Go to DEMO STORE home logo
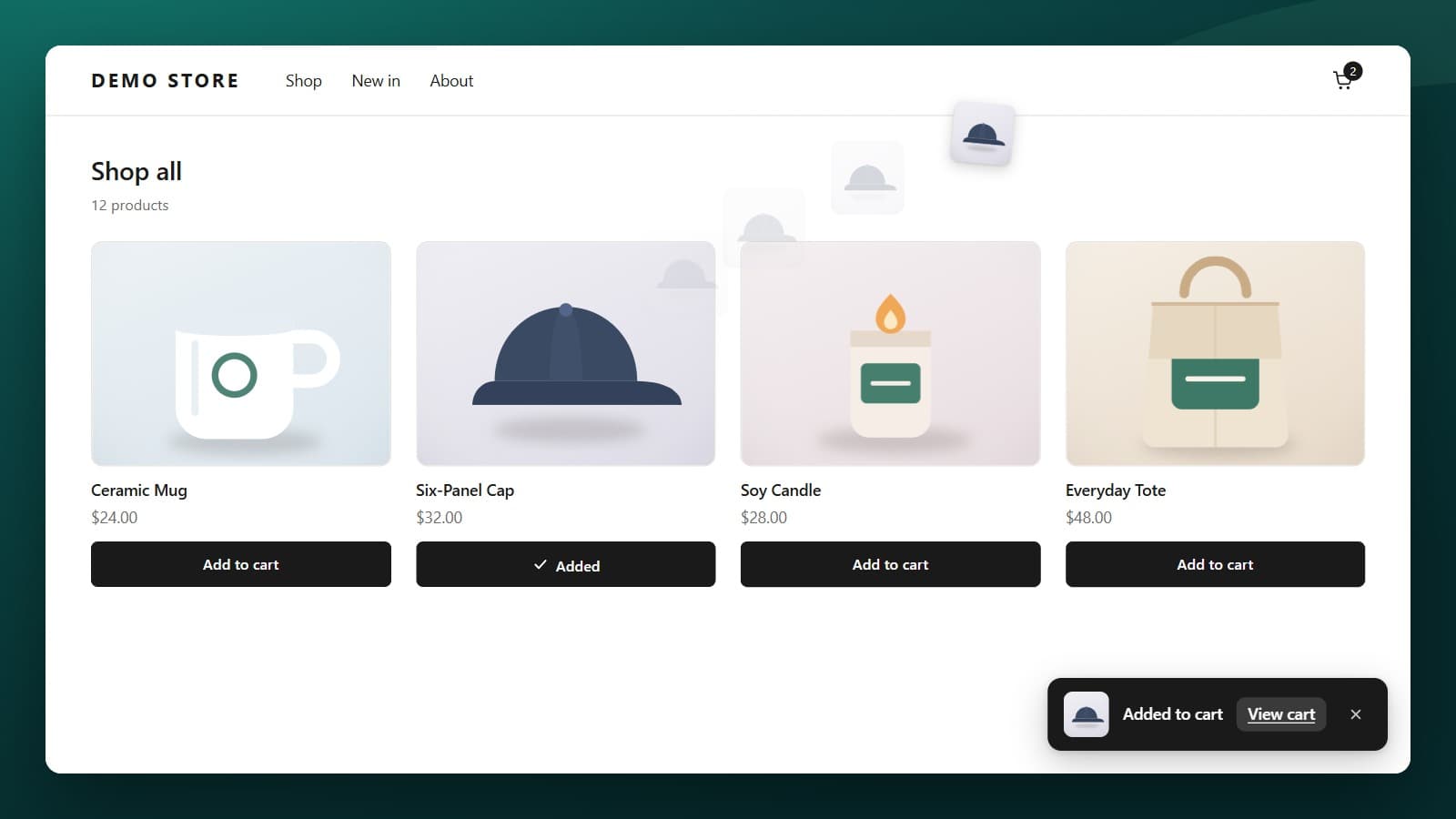The height and width of the screenshot is (819, 1456). pyautogui.click(x=165, y=80)
